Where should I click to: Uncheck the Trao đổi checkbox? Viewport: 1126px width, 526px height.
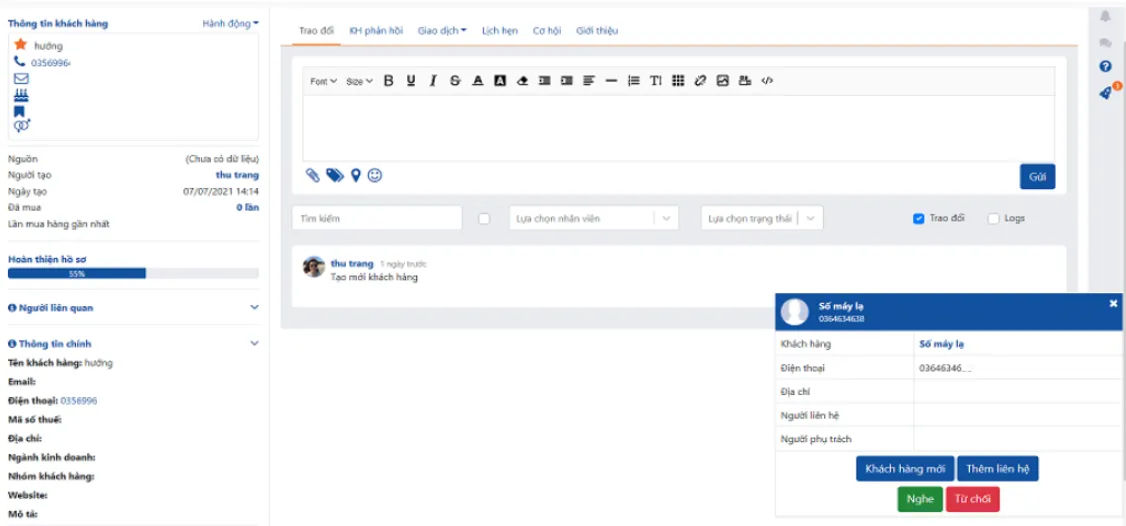(x=918, y=218)
